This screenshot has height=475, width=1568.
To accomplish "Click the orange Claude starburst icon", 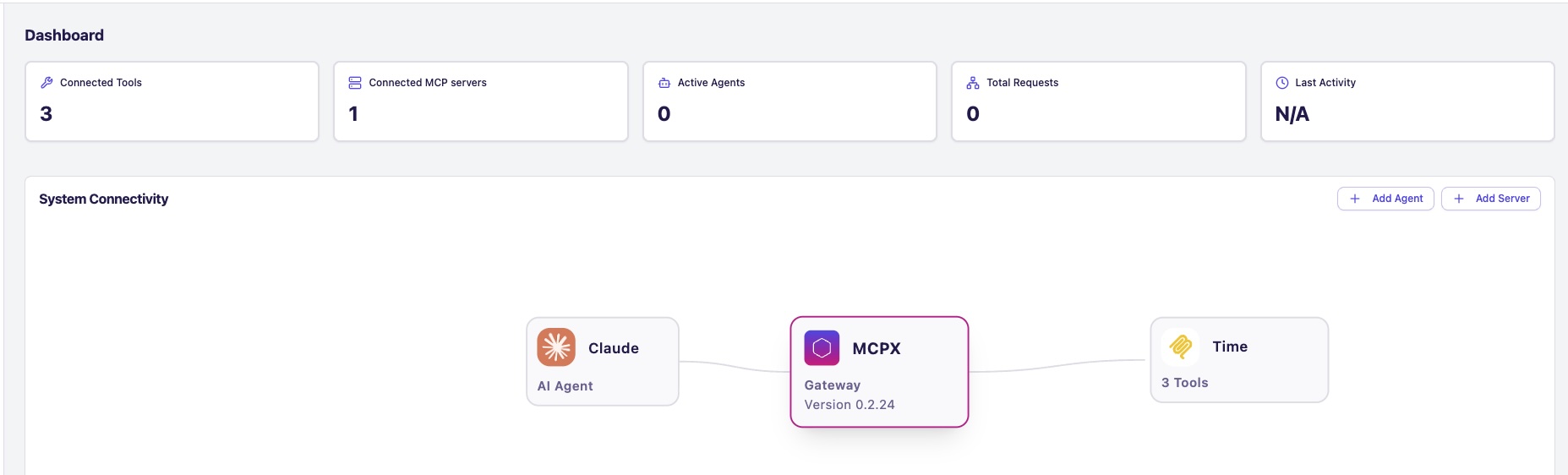I will click(556, 347).
